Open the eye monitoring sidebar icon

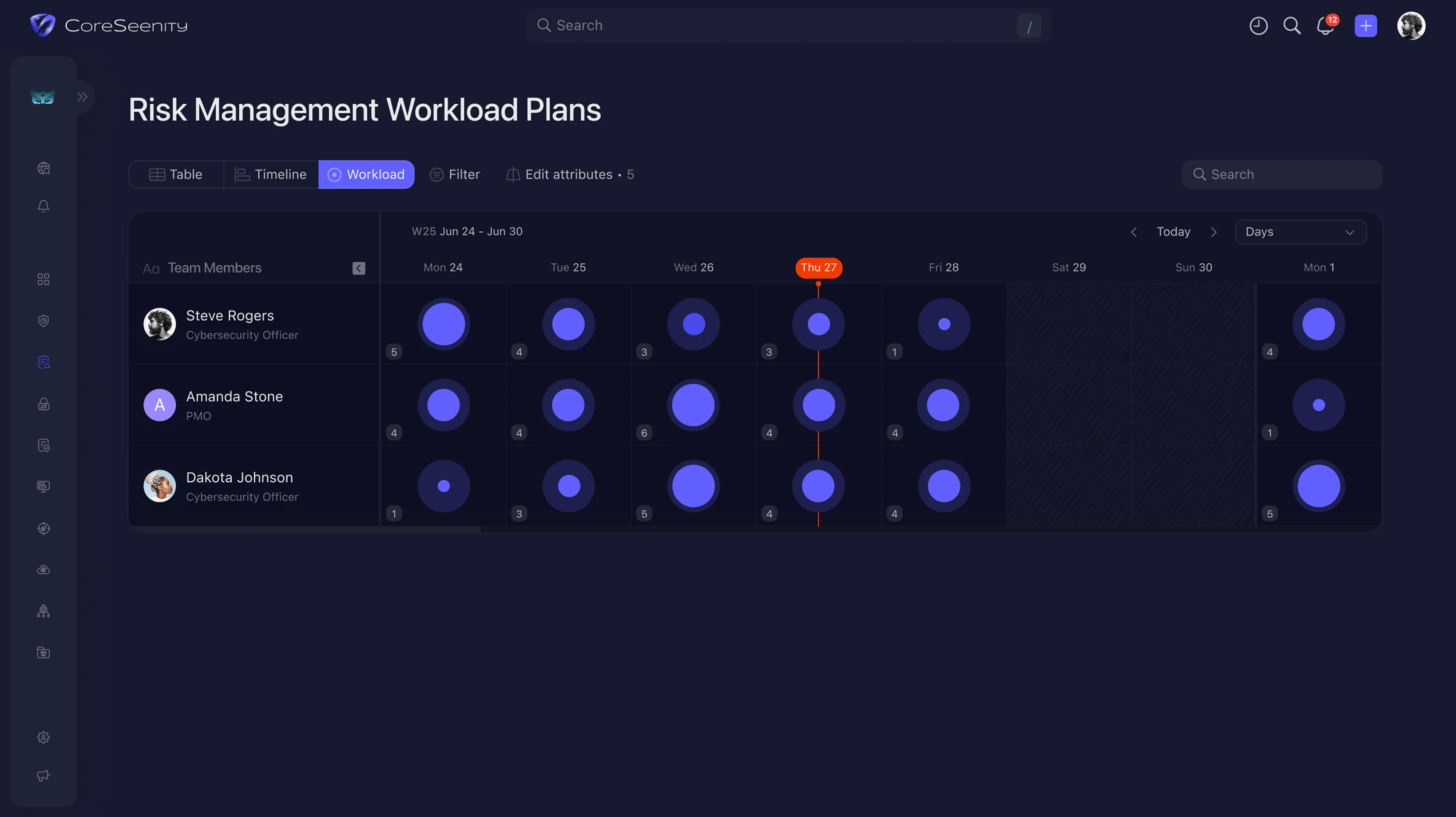click(43, 570)
